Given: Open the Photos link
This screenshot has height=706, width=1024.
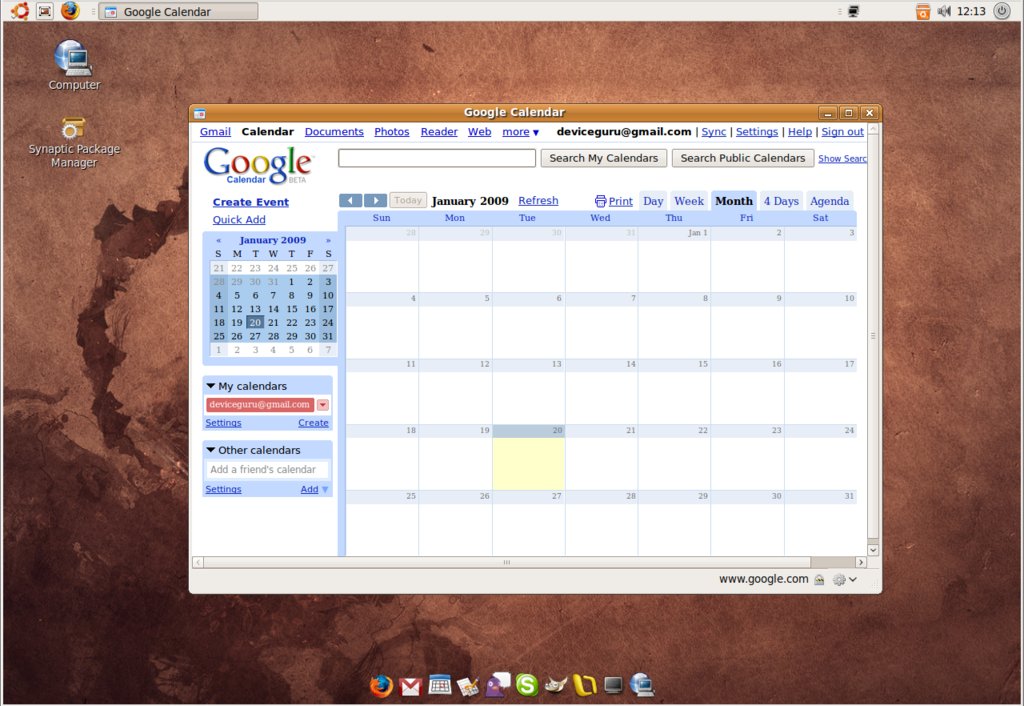Looking at the screenshot, I should pos(392,132).
